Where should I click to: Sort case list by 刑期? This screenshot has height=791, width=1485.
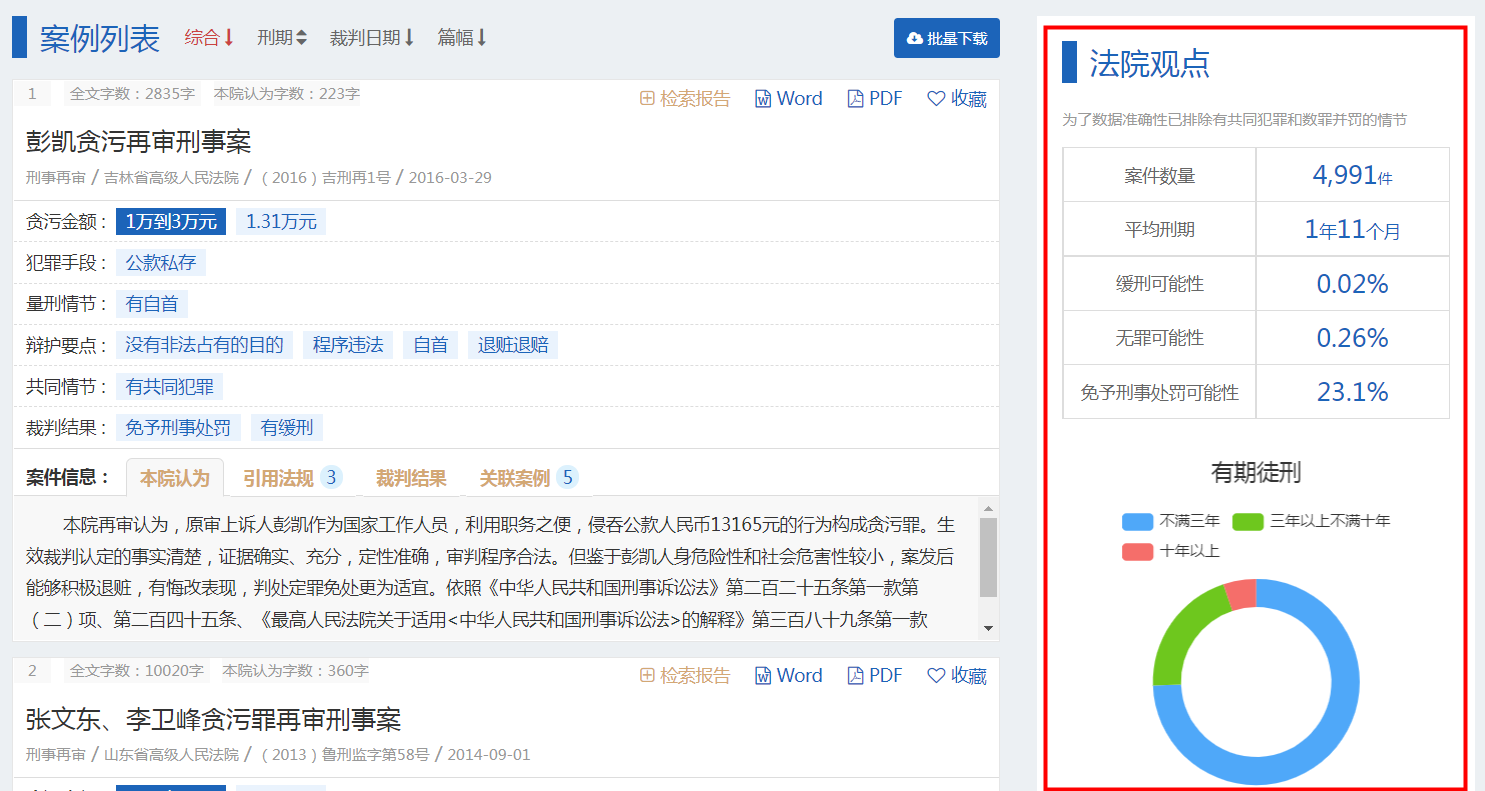pyautogui.click(x=282, y=38)
